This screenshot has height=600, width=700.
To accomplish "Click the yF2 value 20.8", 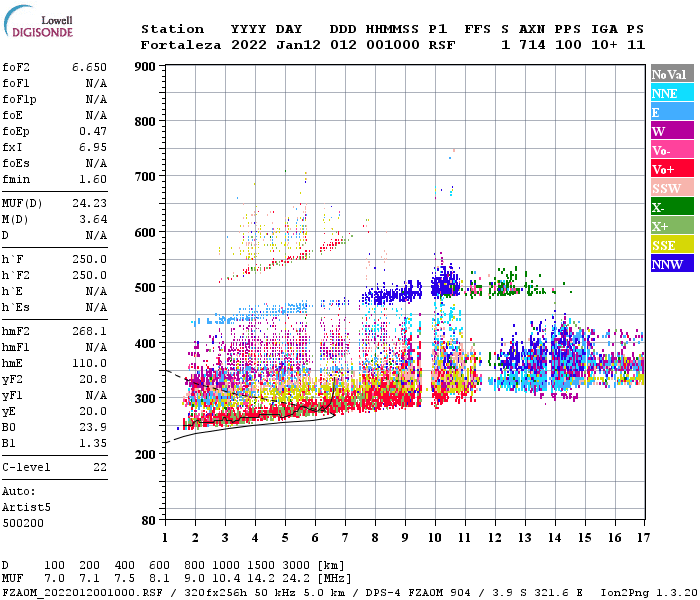I will (x=93, y=379).
